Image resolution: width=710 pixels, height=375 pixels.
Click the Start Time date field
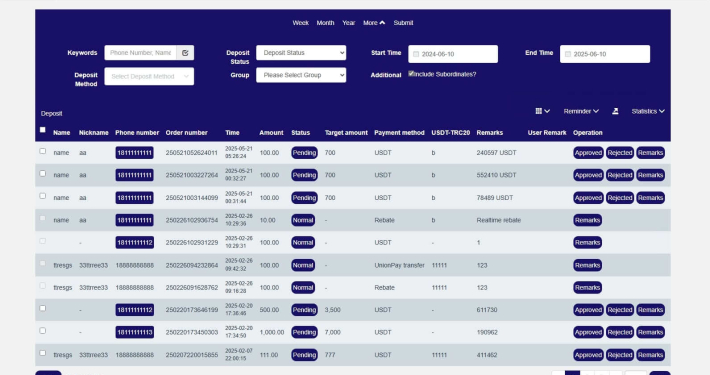pos(453,54)
